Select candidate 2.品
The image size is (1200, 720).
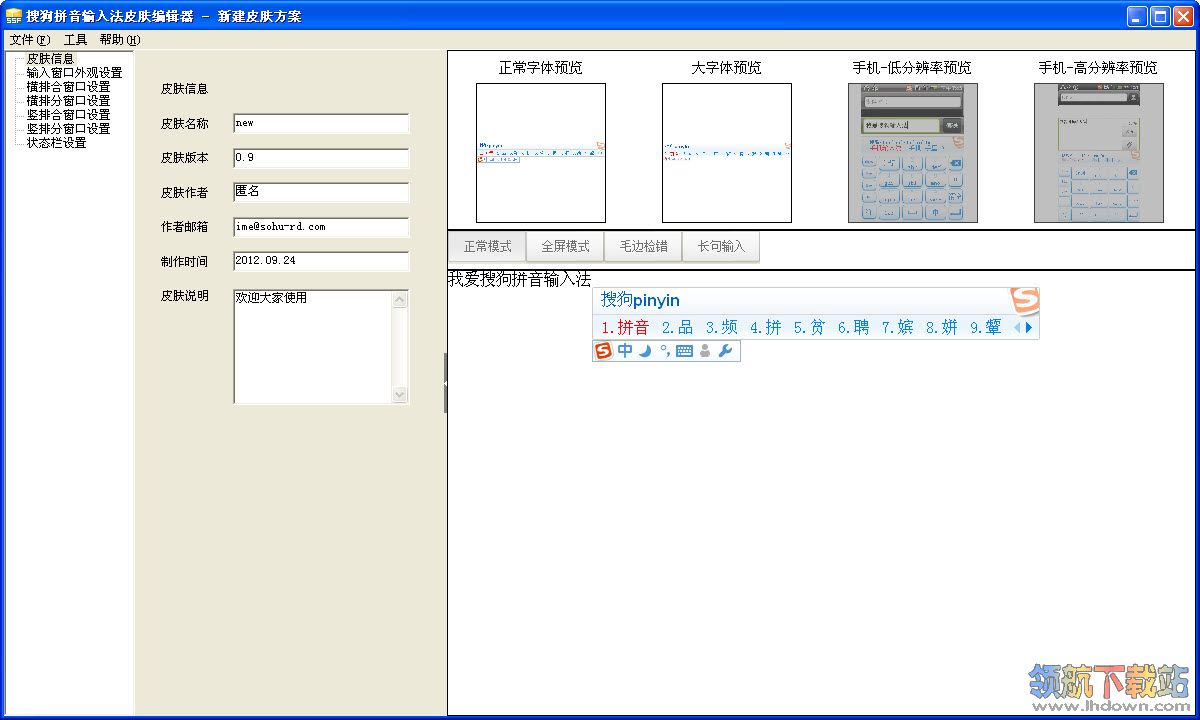tap(677, 327)
